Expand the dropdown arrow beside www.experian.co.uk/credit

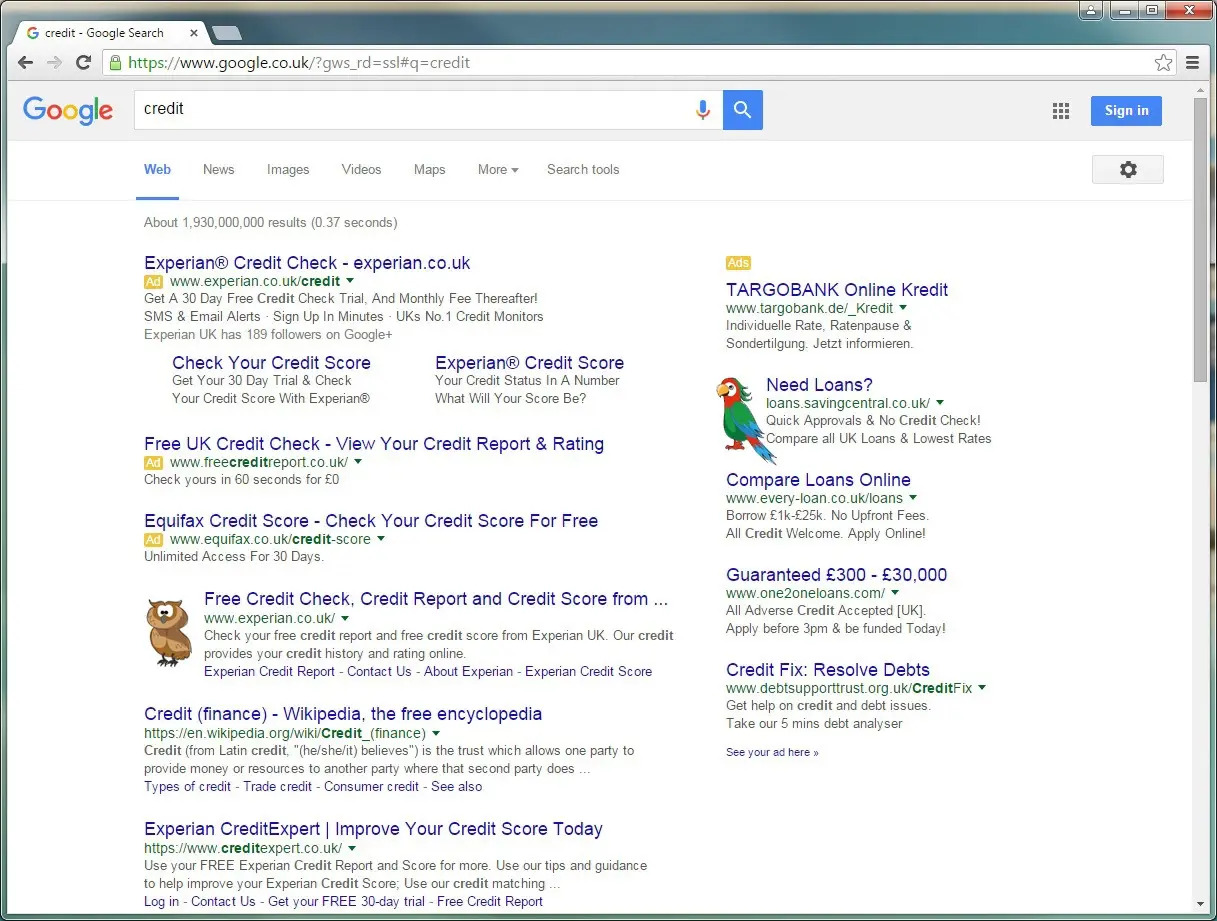click(348, 282)
